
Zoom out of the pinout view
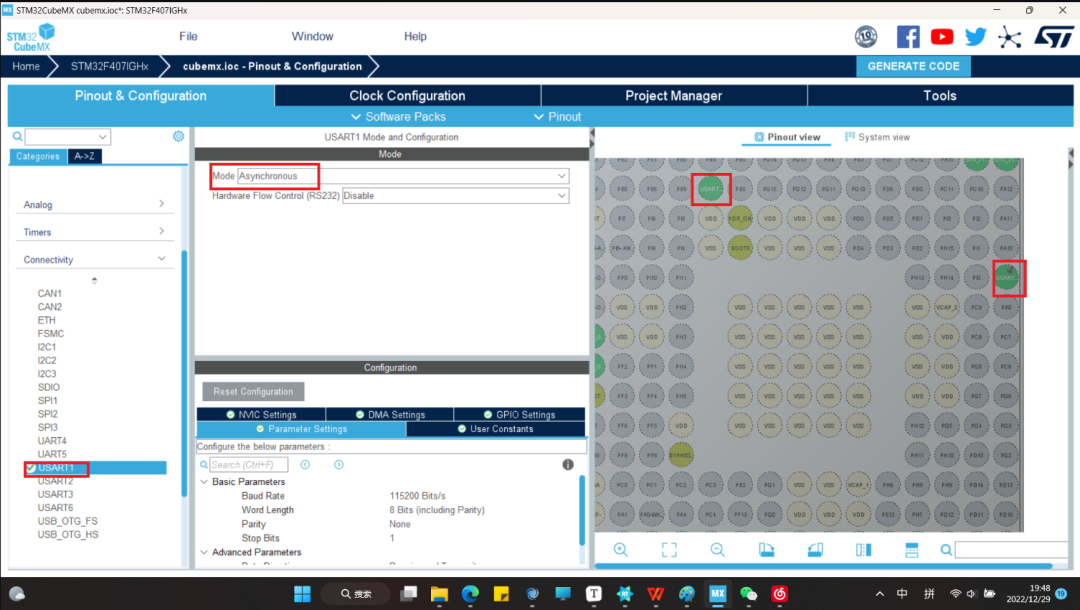(x=717, y=550)
